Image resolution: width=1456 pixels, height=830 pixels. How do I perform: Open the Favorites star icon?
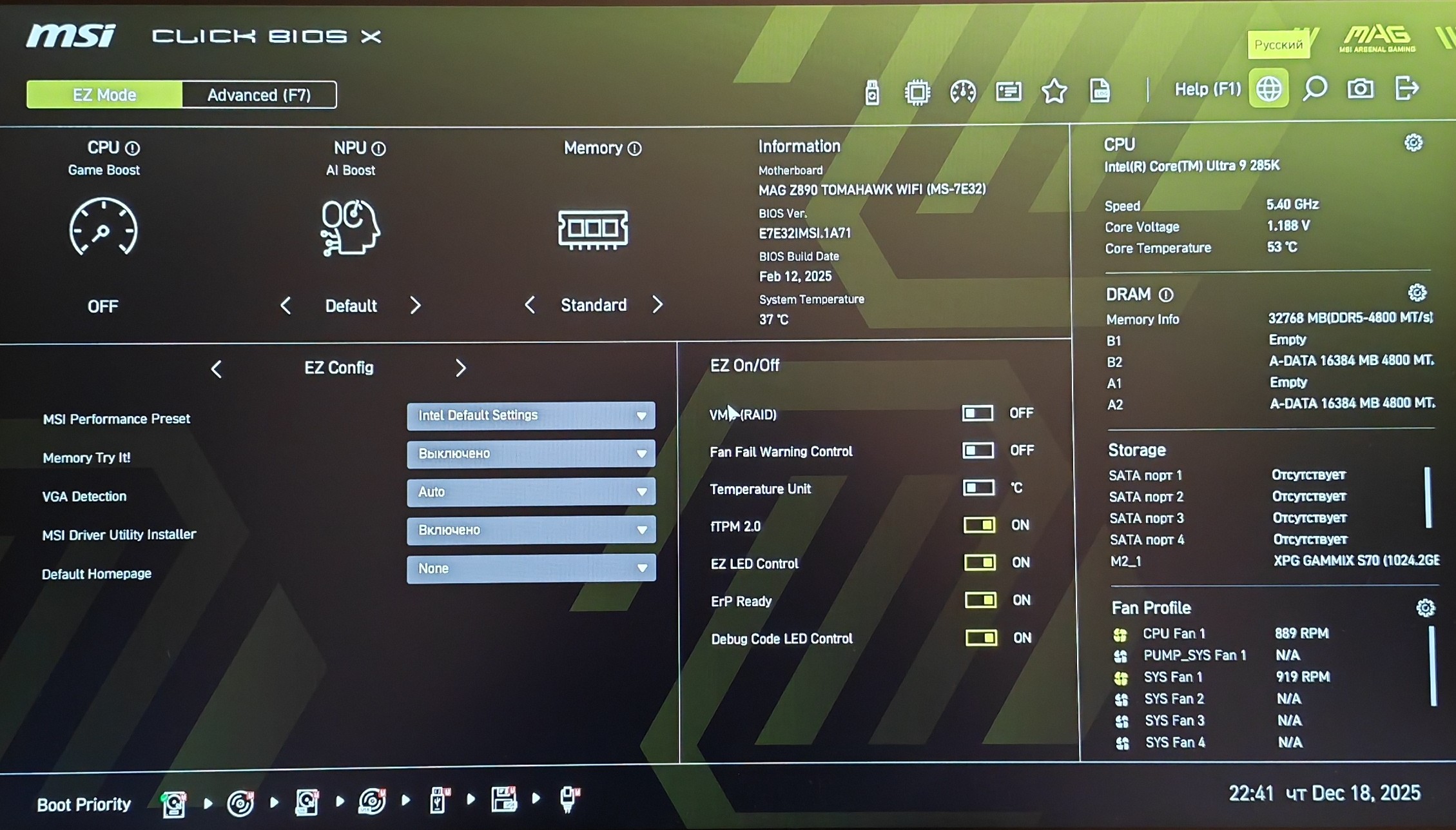(1054, 91)
